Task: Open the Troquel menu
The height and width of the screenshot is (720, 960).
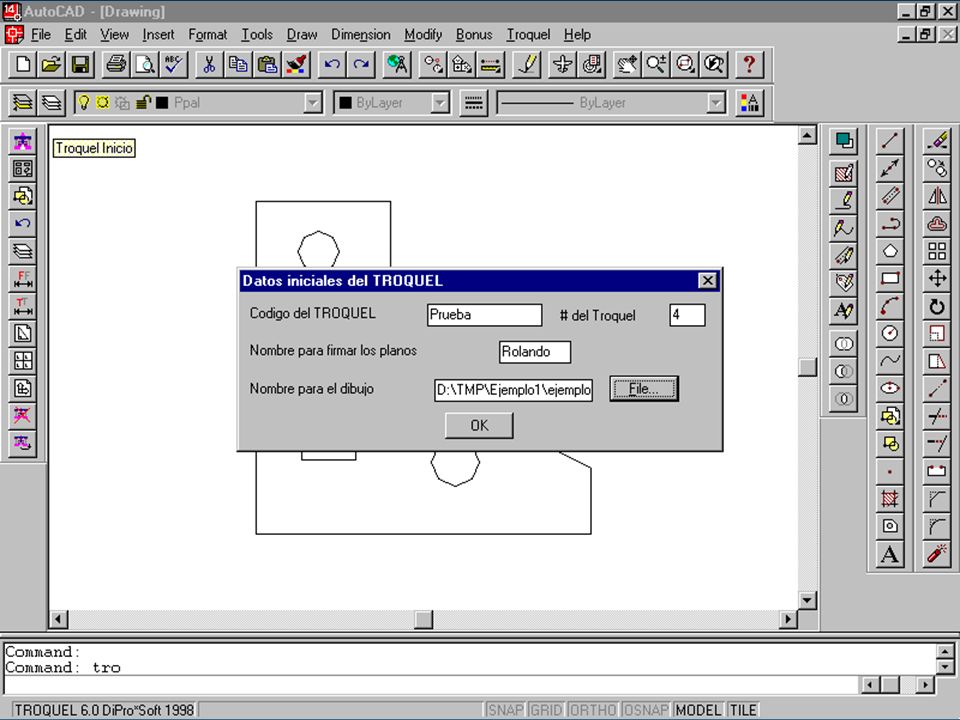Action: (x=528, y=34)
